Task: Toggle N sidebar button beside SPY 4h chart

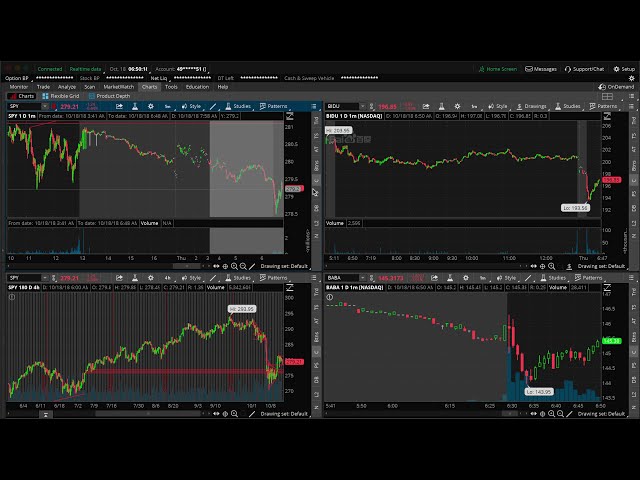Action: 316,407
